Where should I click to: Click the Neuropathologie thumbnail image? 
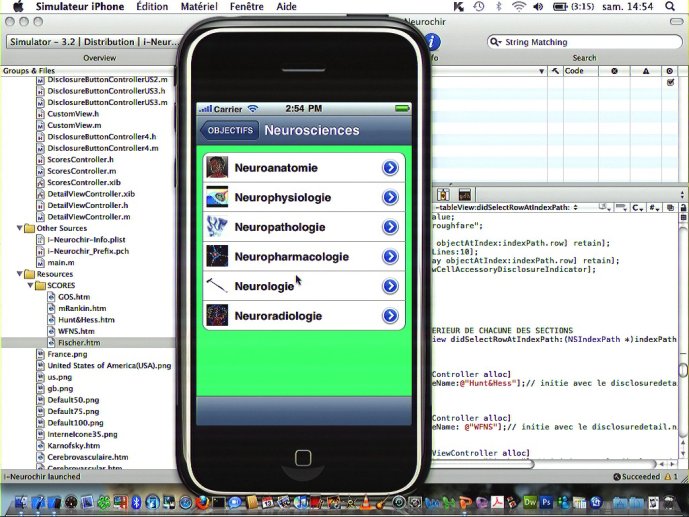click(x=217, y=227)
